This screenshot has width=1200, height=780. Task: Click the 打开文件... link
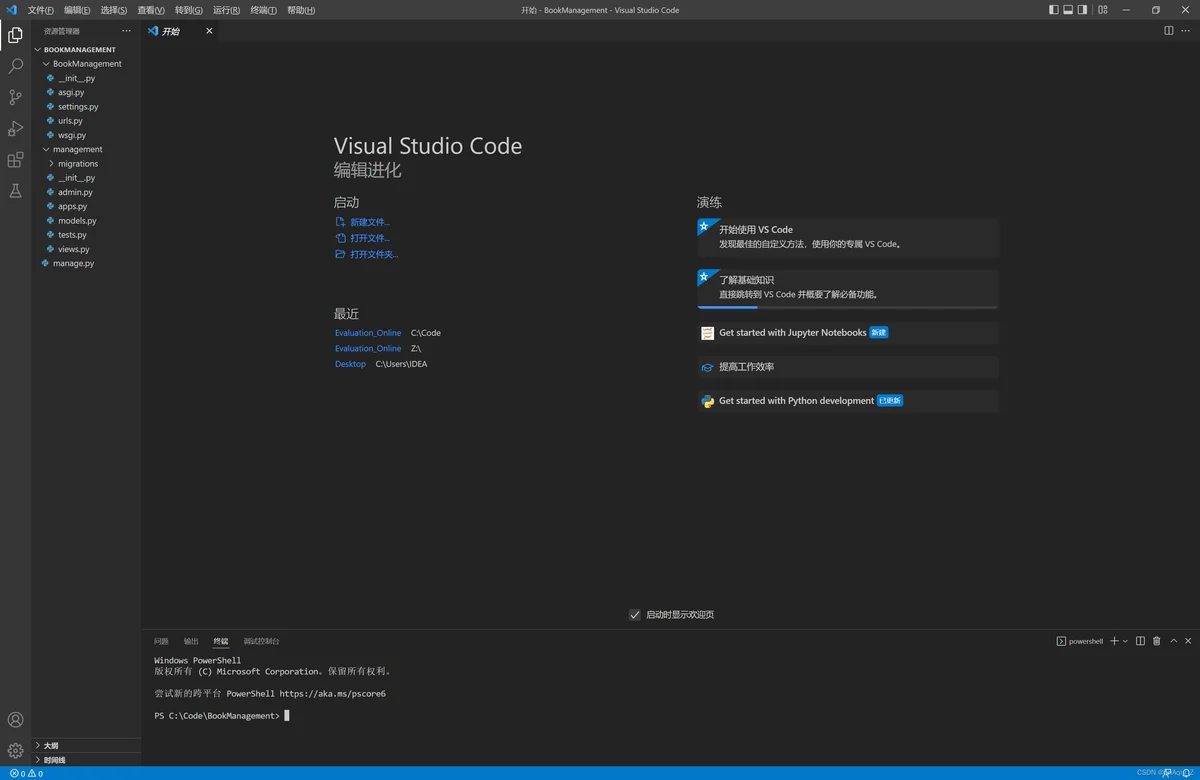pos(370,238)
